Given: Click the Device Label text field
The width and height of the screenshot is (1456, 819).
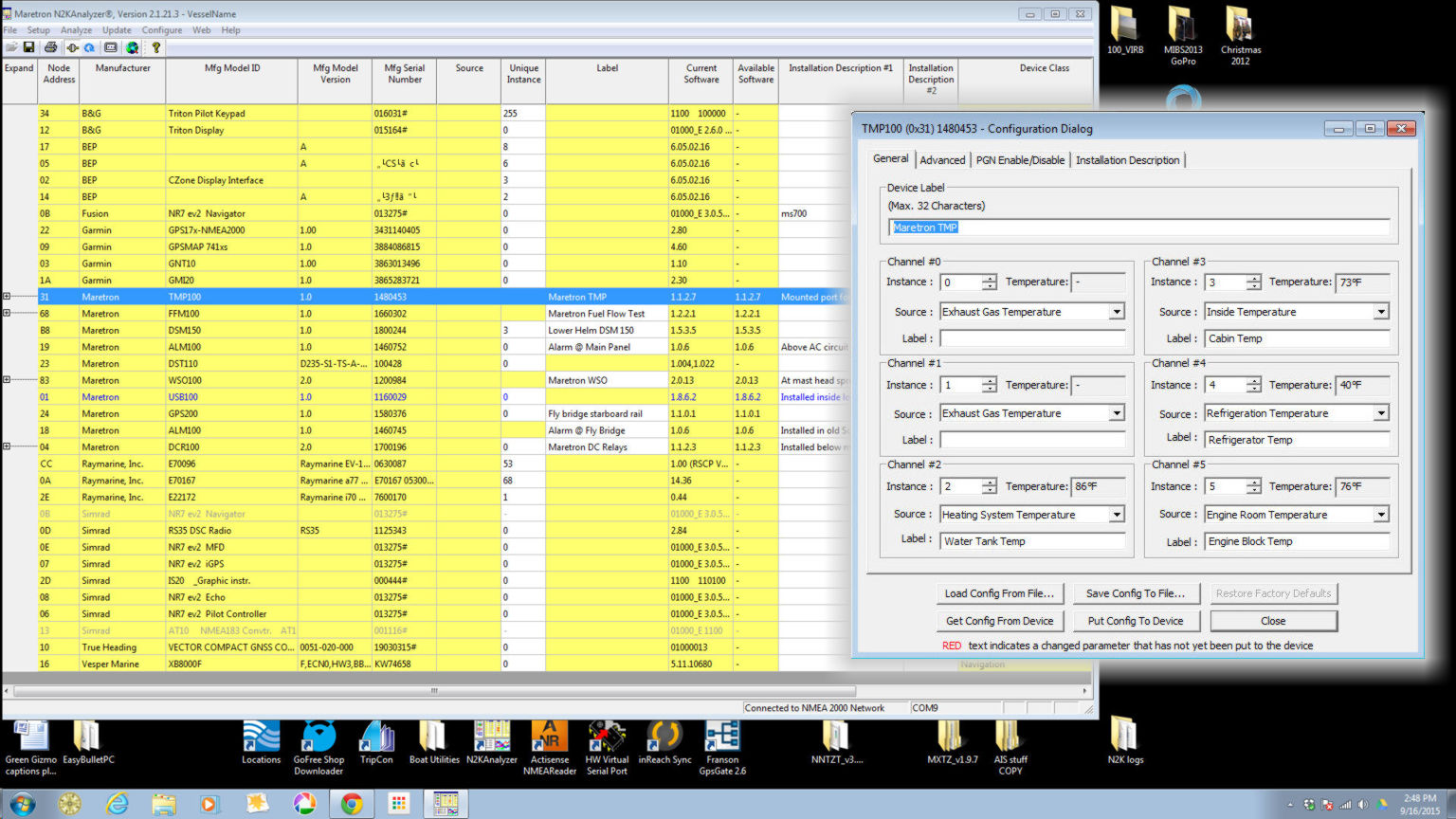Looking at the screenshot, I should click(1138, 227).
